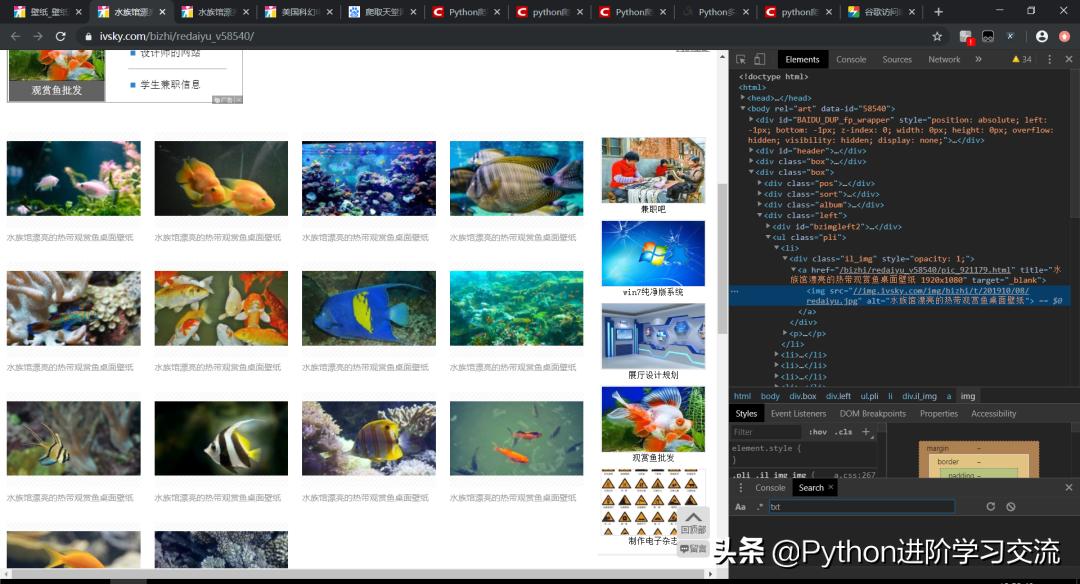
Task: Open the Event Listeners tab
Action: click(x=798, y=414)
